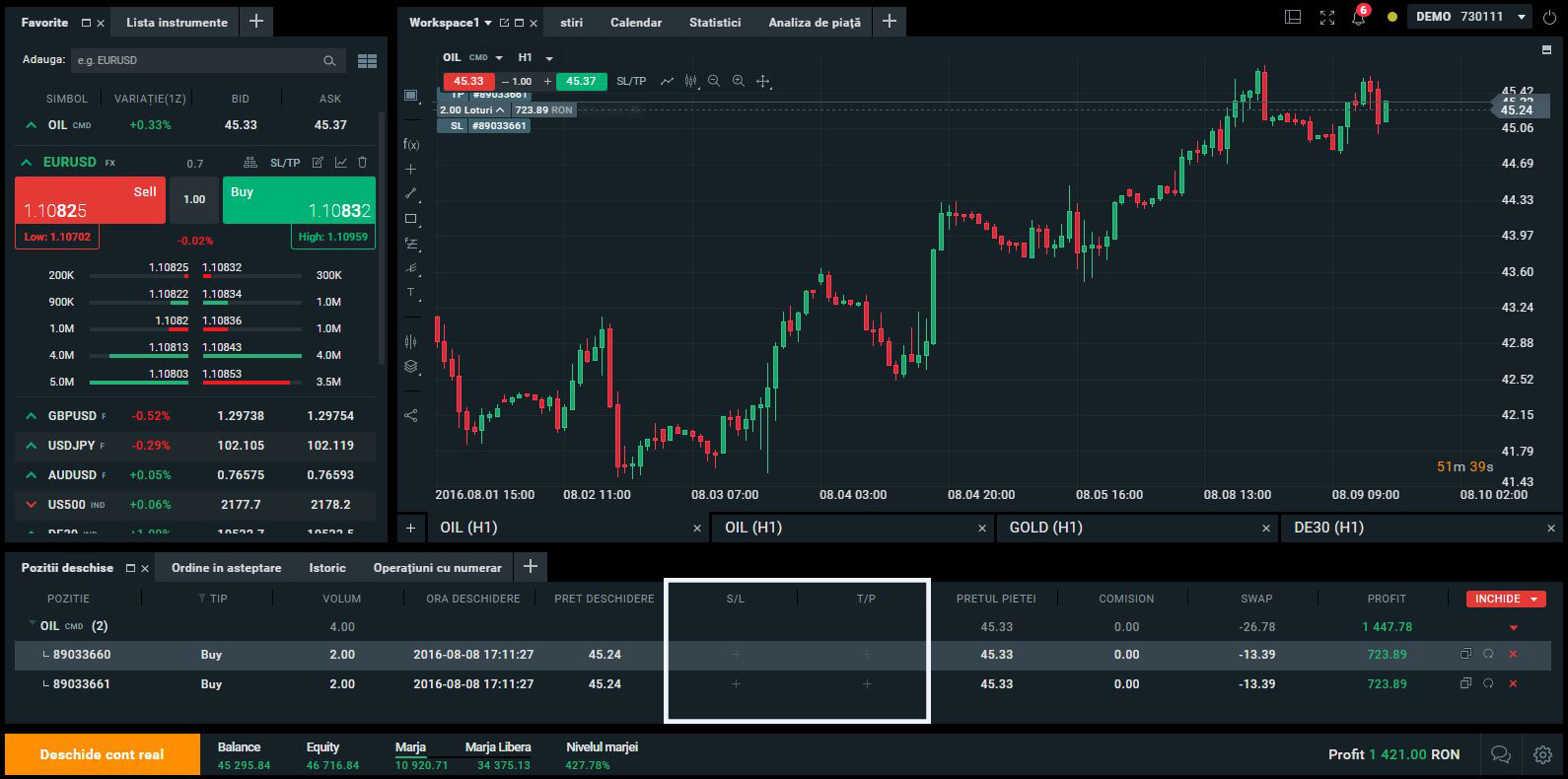Share the chart via share icon
This screenshot has height=779, width=1568.
pyautogui.click(x=411, y=415)
